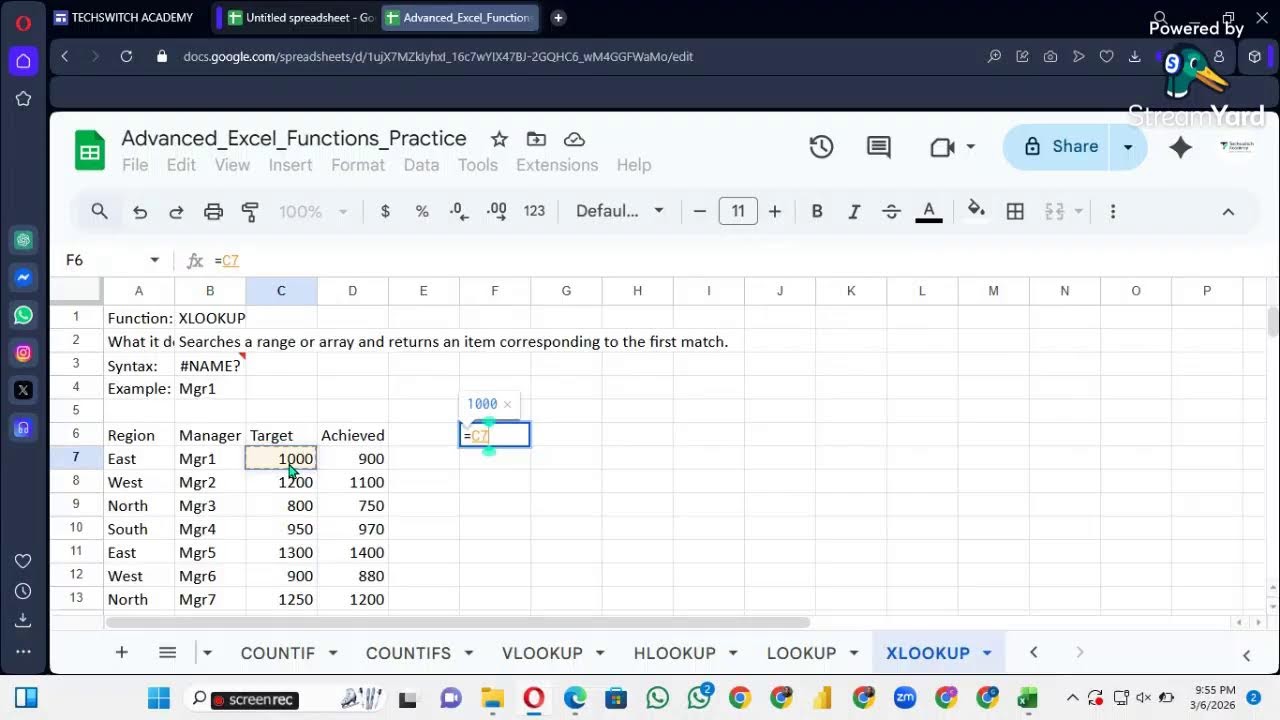Viewport: 1280px width, 720px height.
Task: Open the Extensions menu
Action: (x=557, y=165)
